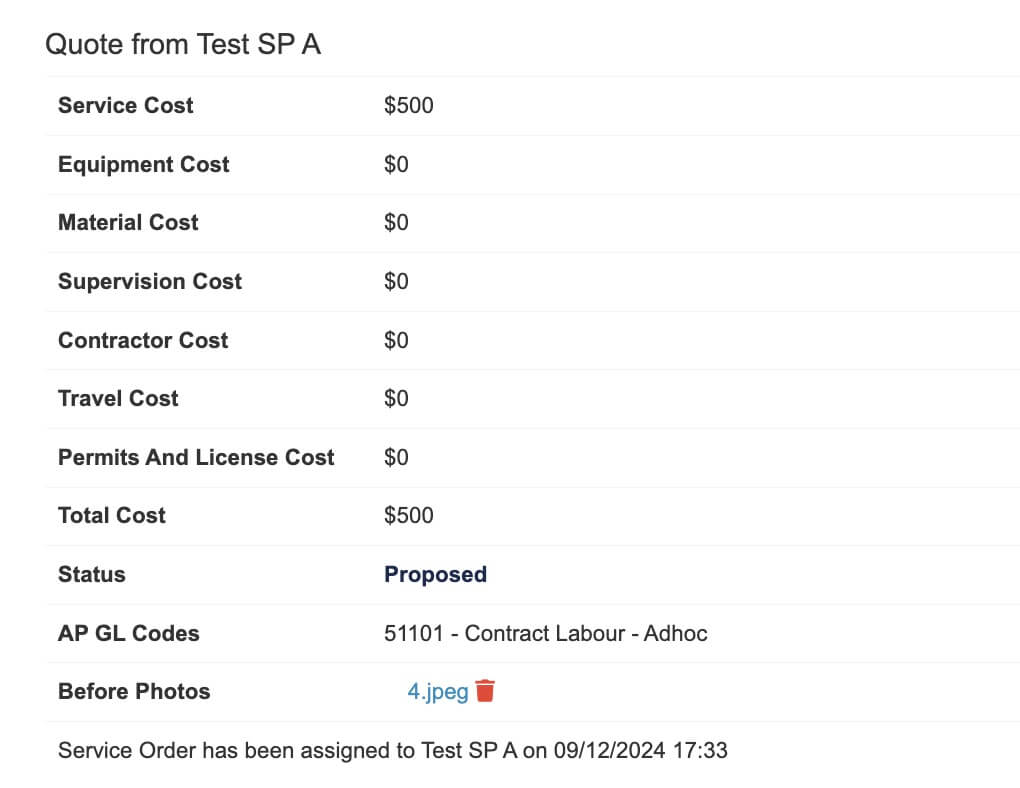This screenshot has width=1020, height=788.
Task: Click the $0 Equipment Cost value
Action: (396, 164)
